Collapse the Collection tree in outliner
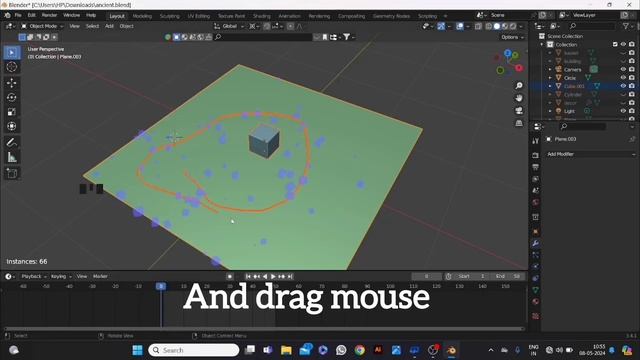This screenshot has width=640, height=360. point(542,44)
